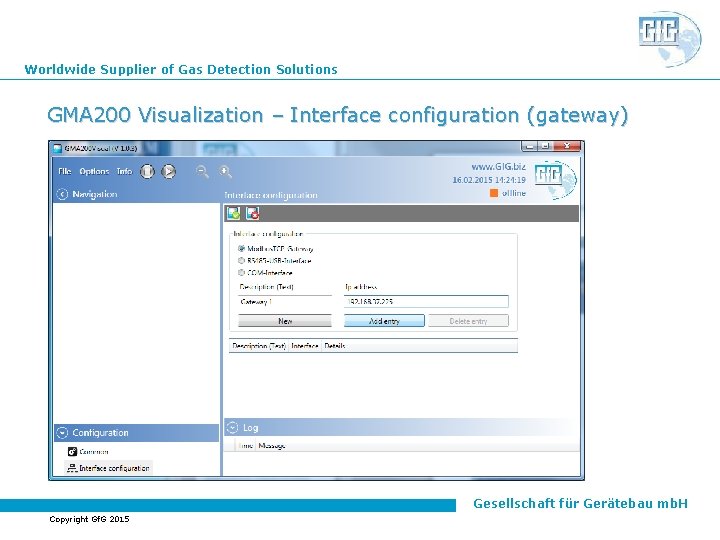Close the GMA200Visual window
This screenshot has height=540, width=720.
coord(567,146)
